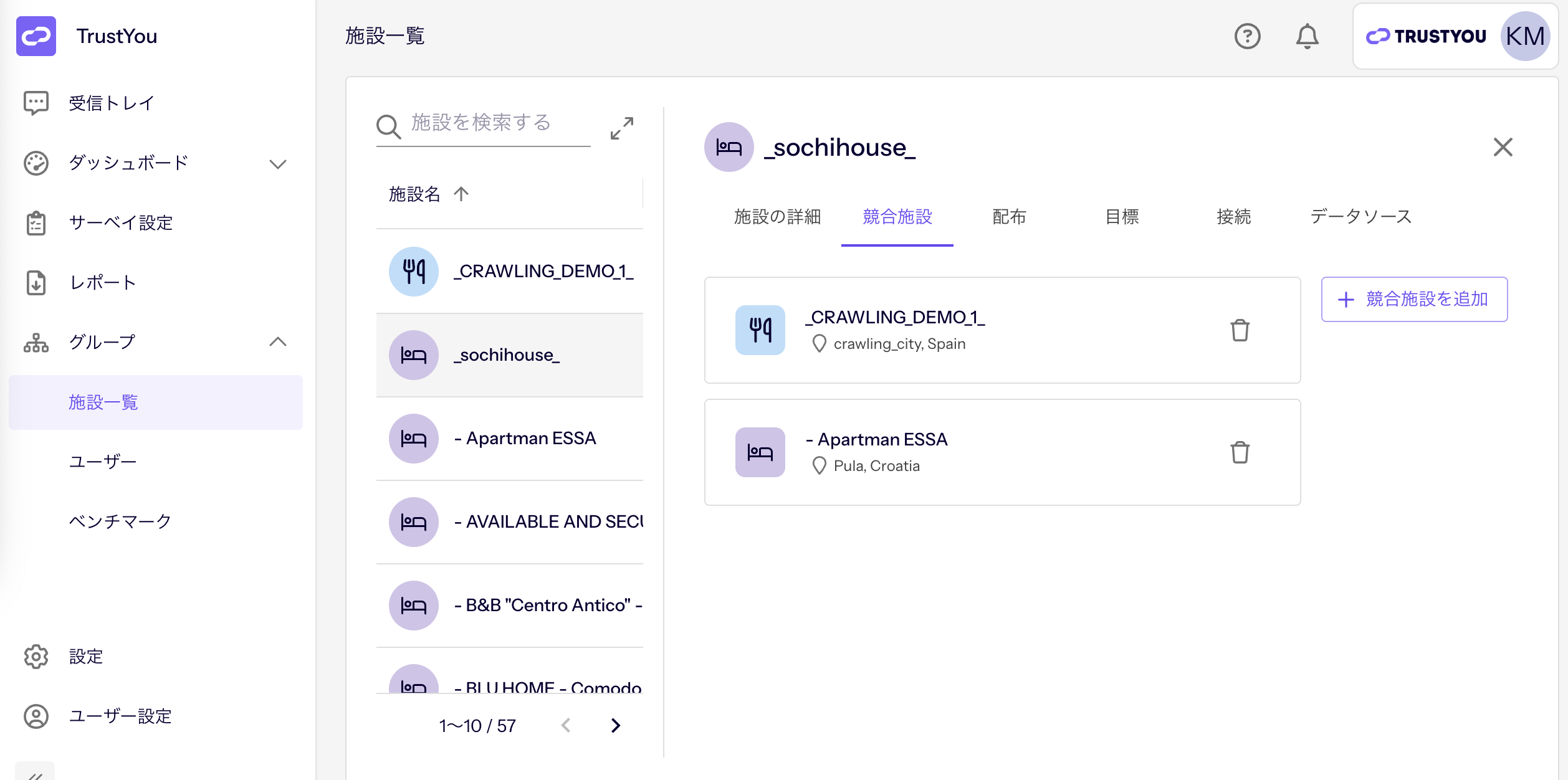Screen dimensions: 1568x780
Task: Open the データソース tab
Action: (x=1361, y=217)
